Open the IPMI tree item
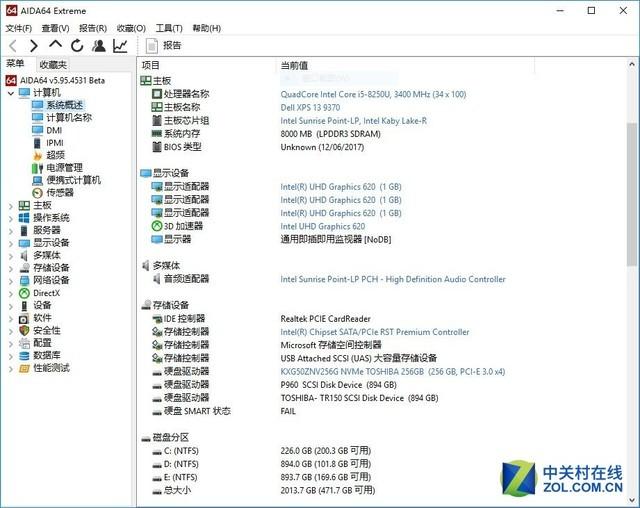Image resolution: width=640 pixels, height=508 pixels. (55, 143)
